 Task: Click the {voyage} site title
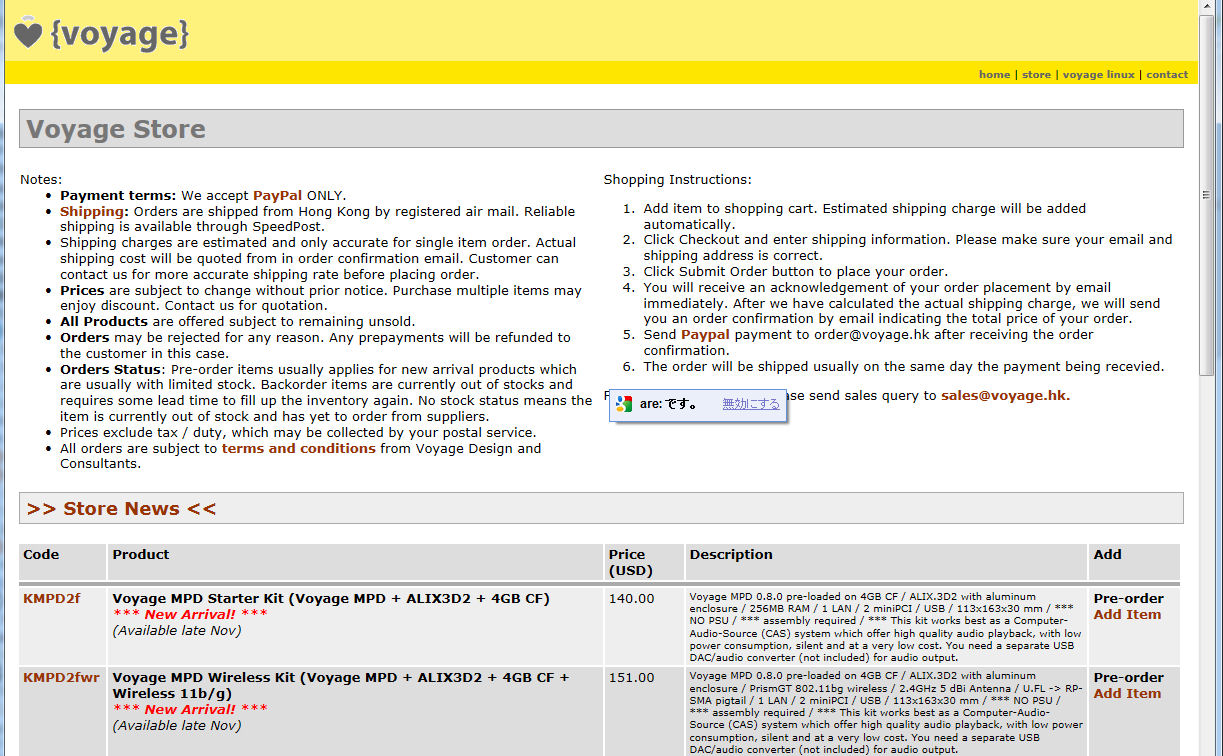(x=119, y=34)
